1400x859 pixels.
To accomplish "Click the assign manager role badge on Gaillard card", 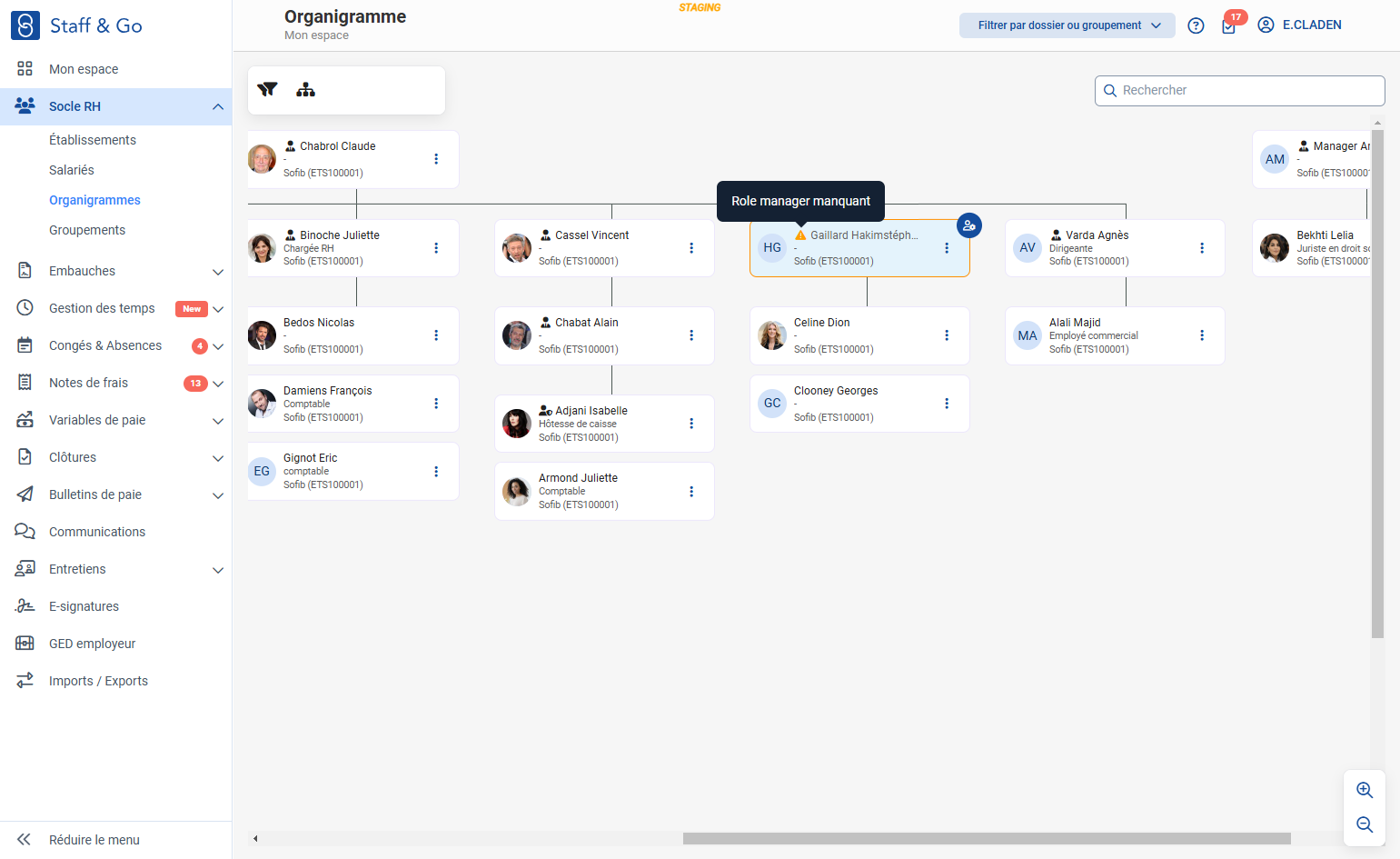I will (x=969, y=225).
